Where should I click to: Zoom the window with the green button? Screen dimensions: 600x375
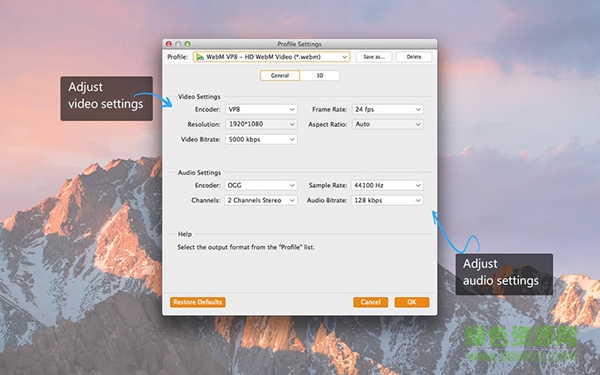(x=188, y=44)
